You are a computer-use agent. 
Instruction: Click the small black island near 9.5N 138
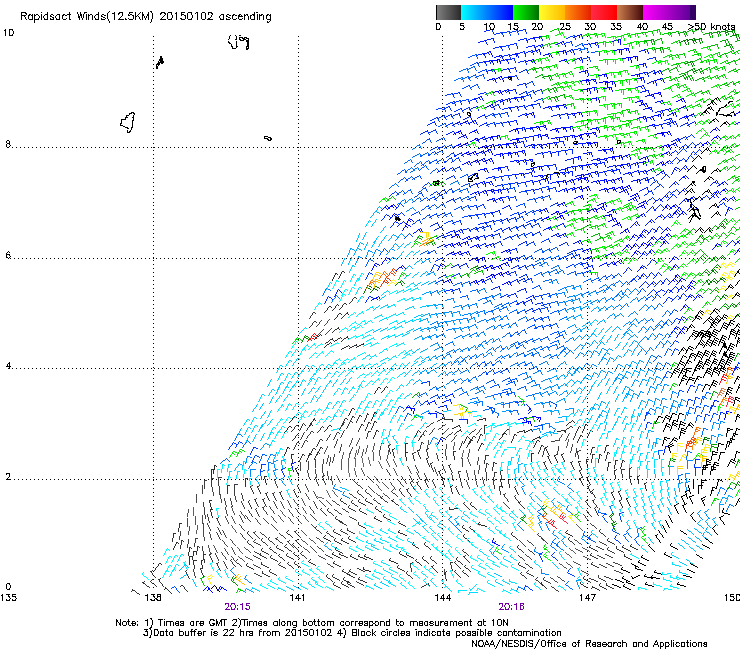[160, 62]
